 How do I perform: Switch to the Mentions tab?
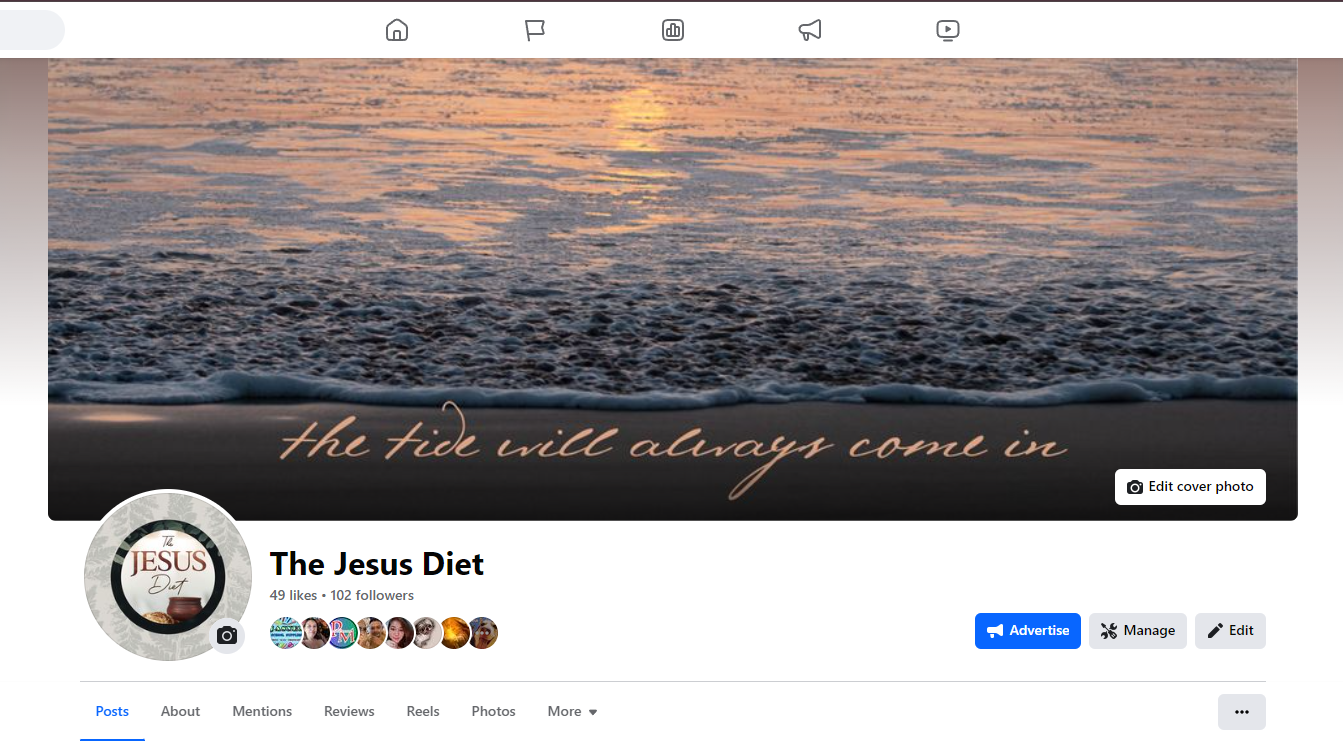pos(262,712)
